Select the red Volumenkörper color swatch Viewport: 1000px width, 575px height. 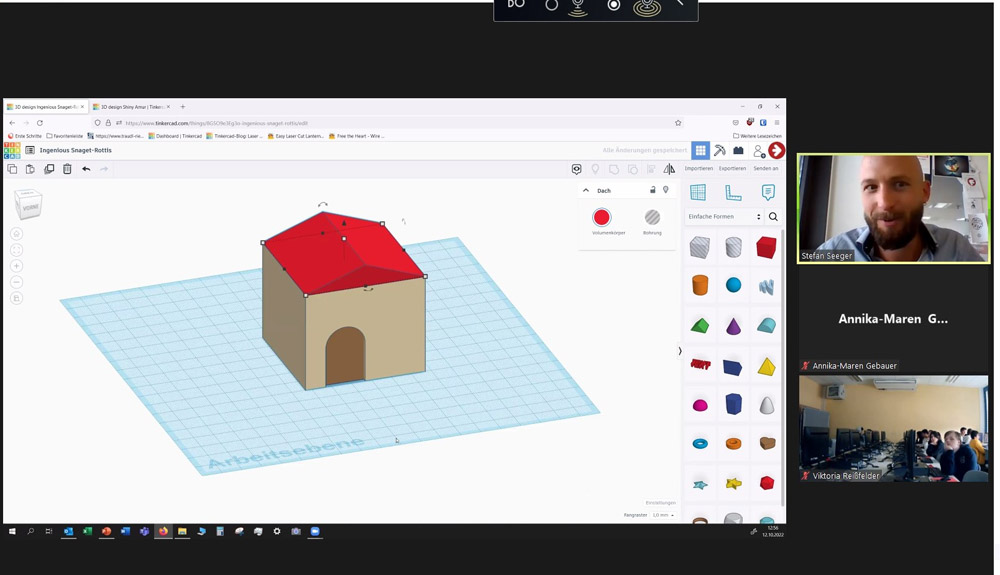601,217
